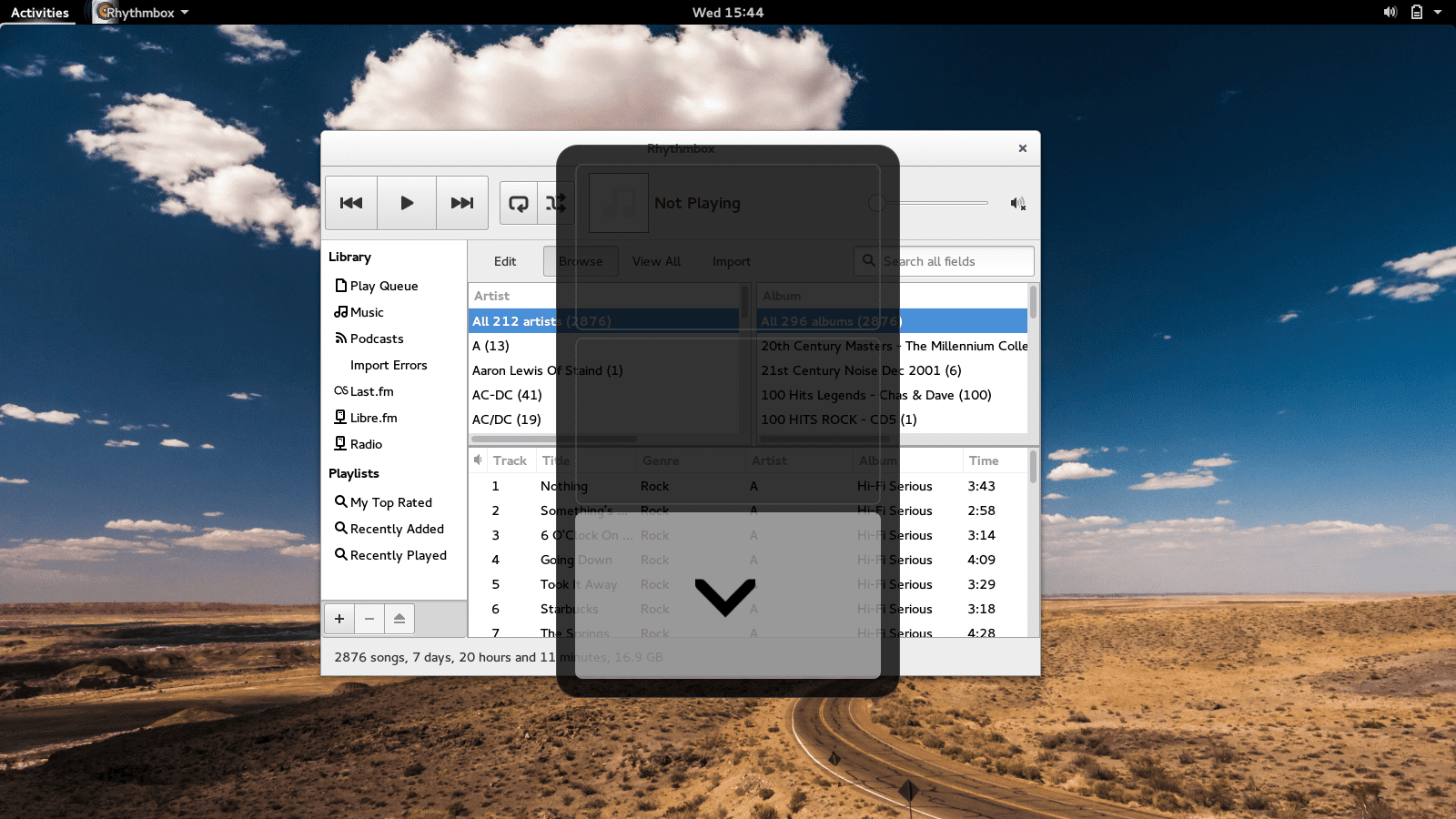Select artist A (13)
1456x819 pixels.
(603, 346)
